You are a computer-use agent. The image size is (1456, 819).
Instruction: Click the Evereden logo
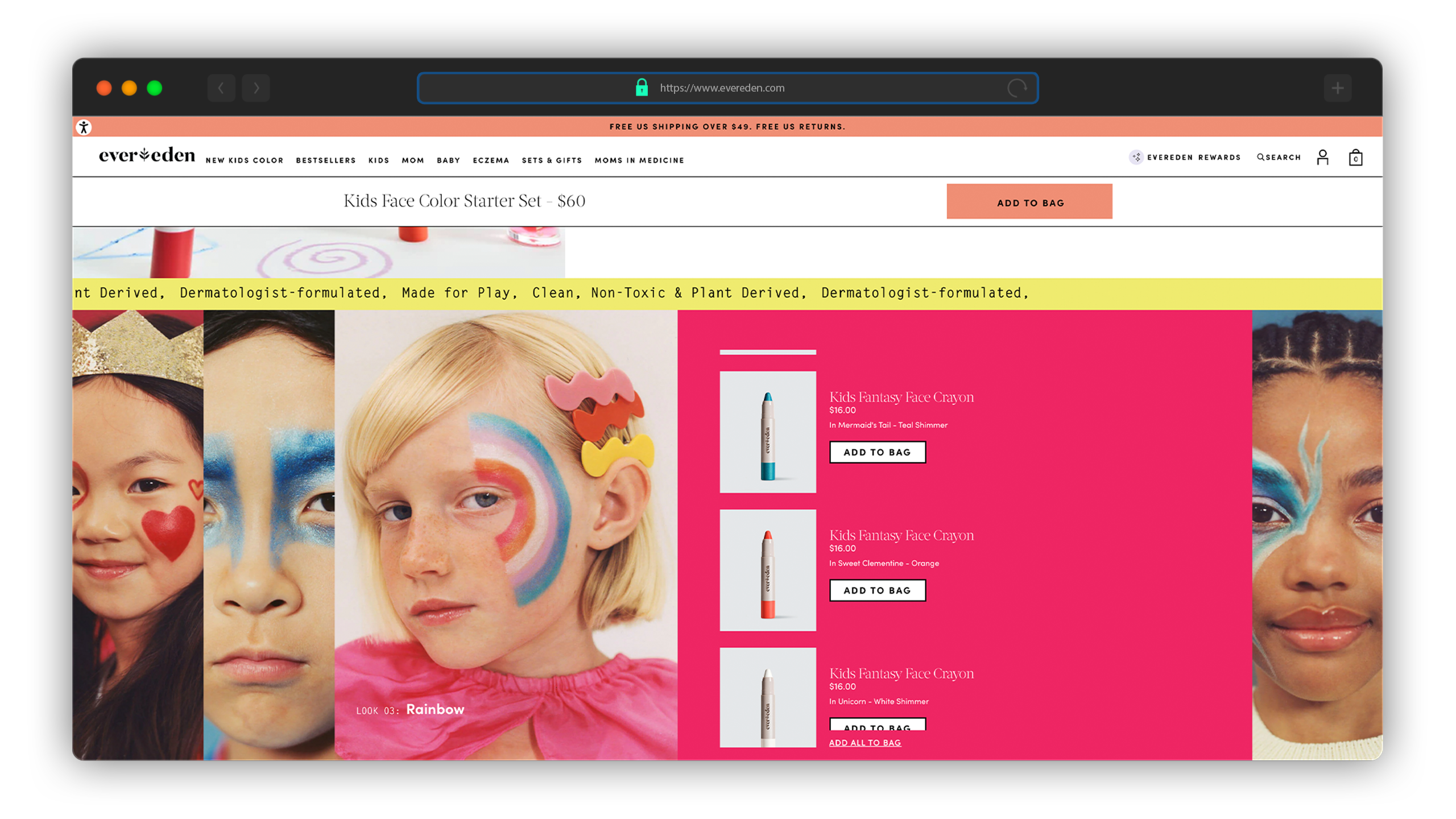pyautogui.click(x=147, y=155)
